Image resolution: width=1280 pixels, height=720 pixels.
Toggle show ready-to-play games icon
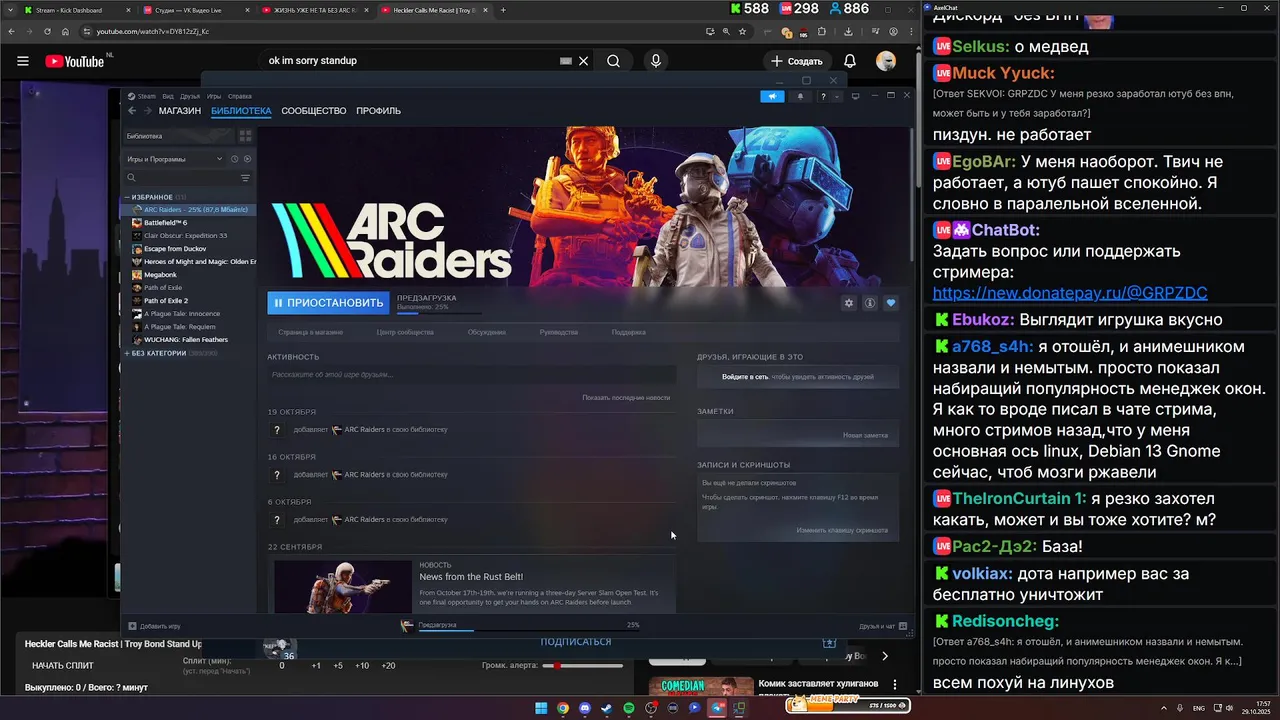click(247, 159)
